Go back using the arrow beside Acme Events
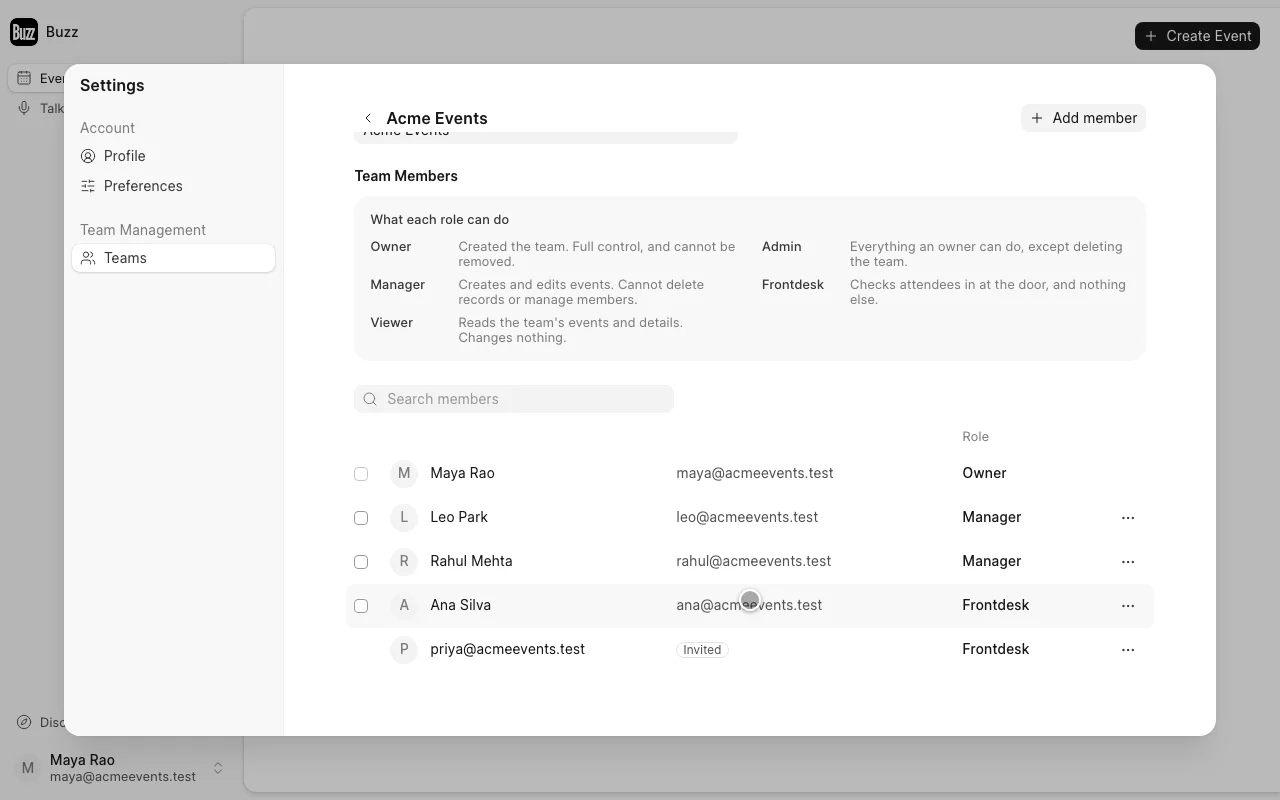The height and width of the screenshot is (800, 1280). (x=368, y=118)
